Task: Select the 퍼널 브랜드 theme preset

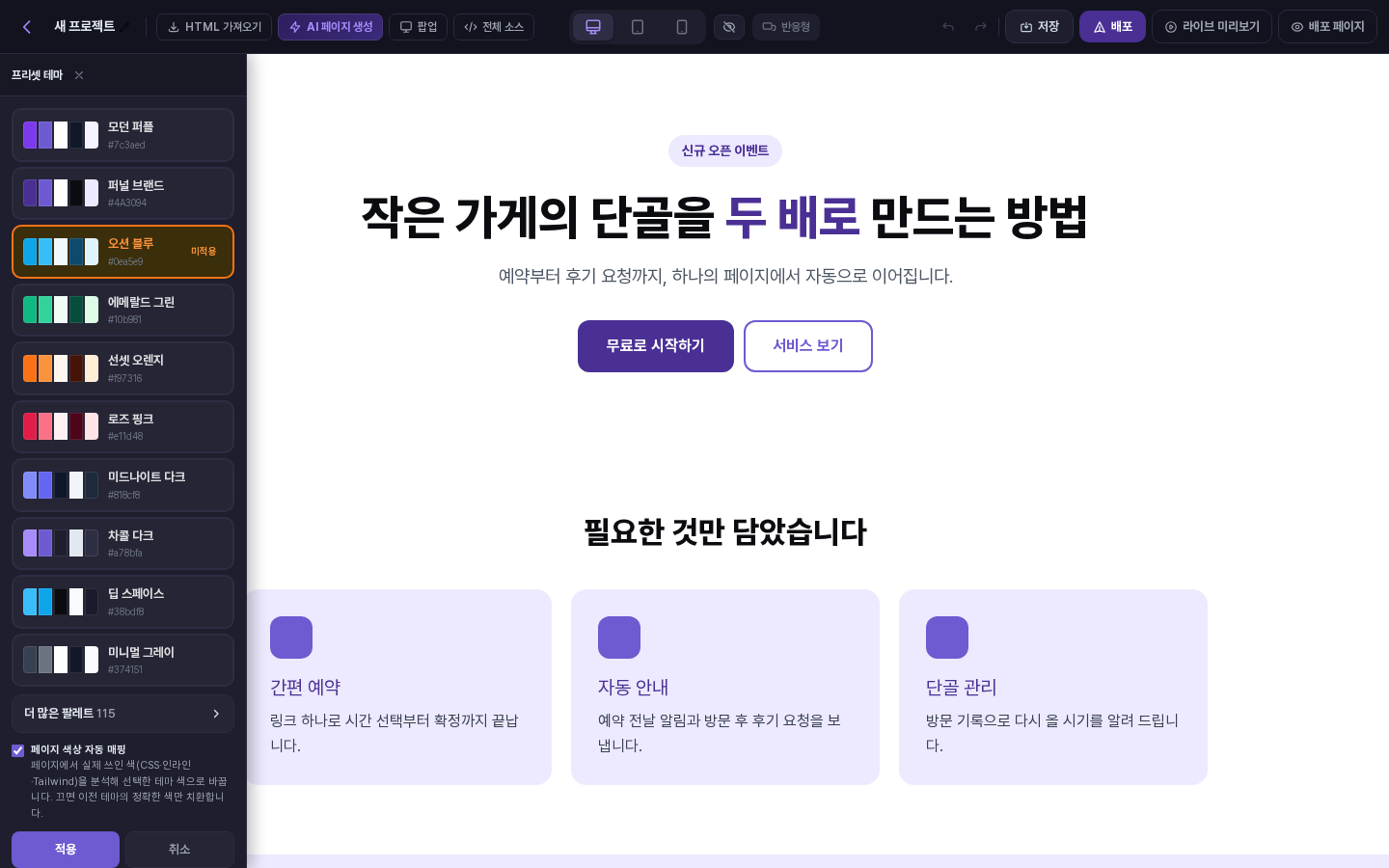Action: 123,193
